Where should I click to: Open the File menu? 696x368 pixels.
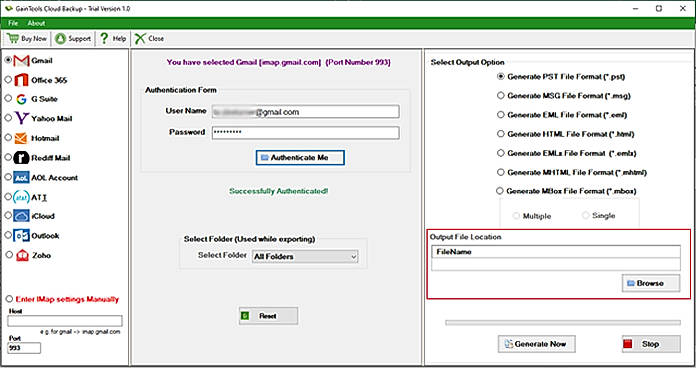click(13, 23)
